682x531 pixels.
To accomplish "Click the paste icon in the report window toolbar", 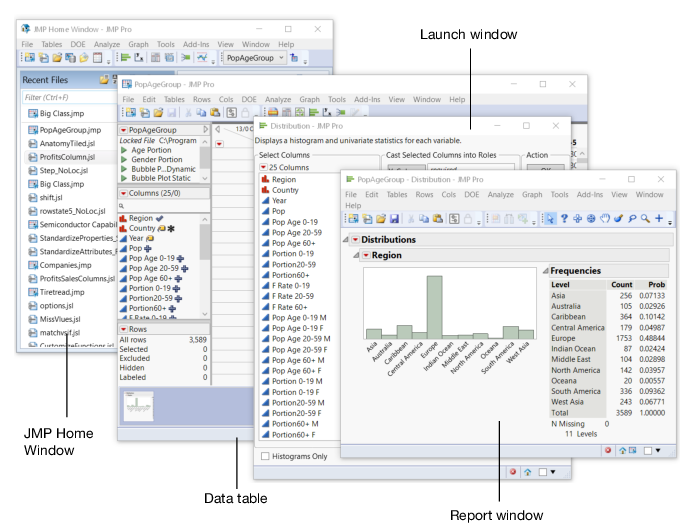I will click(x=438, y=219).
